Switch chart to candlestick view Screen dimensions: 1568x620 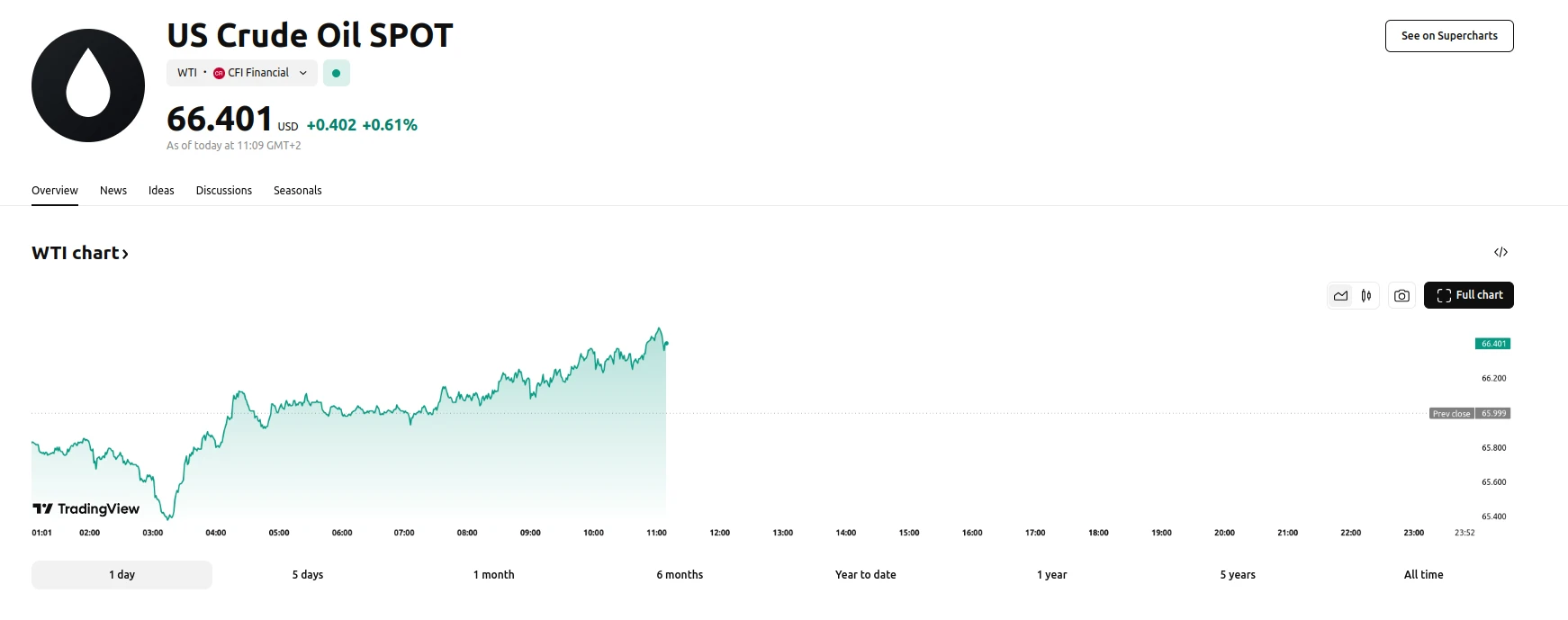(1365, 295)
